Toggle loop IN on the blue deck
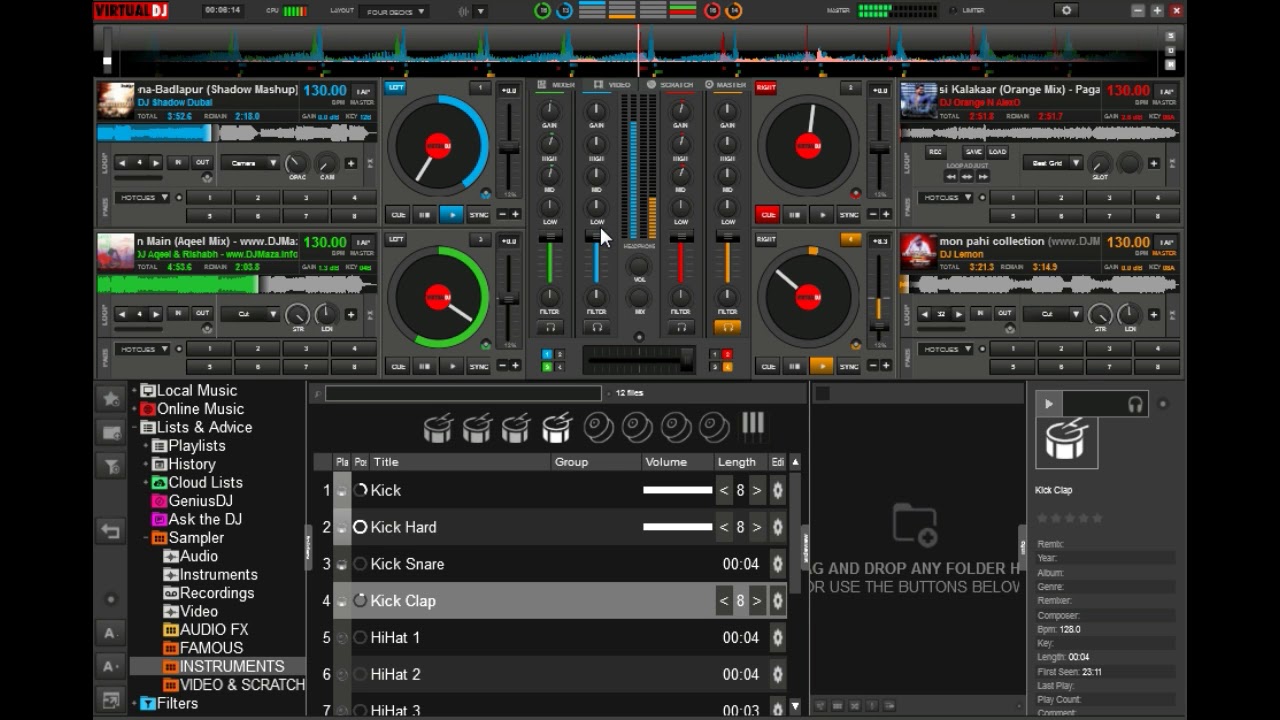Viewport: 1280px width, 720px height. click(178, 162)
